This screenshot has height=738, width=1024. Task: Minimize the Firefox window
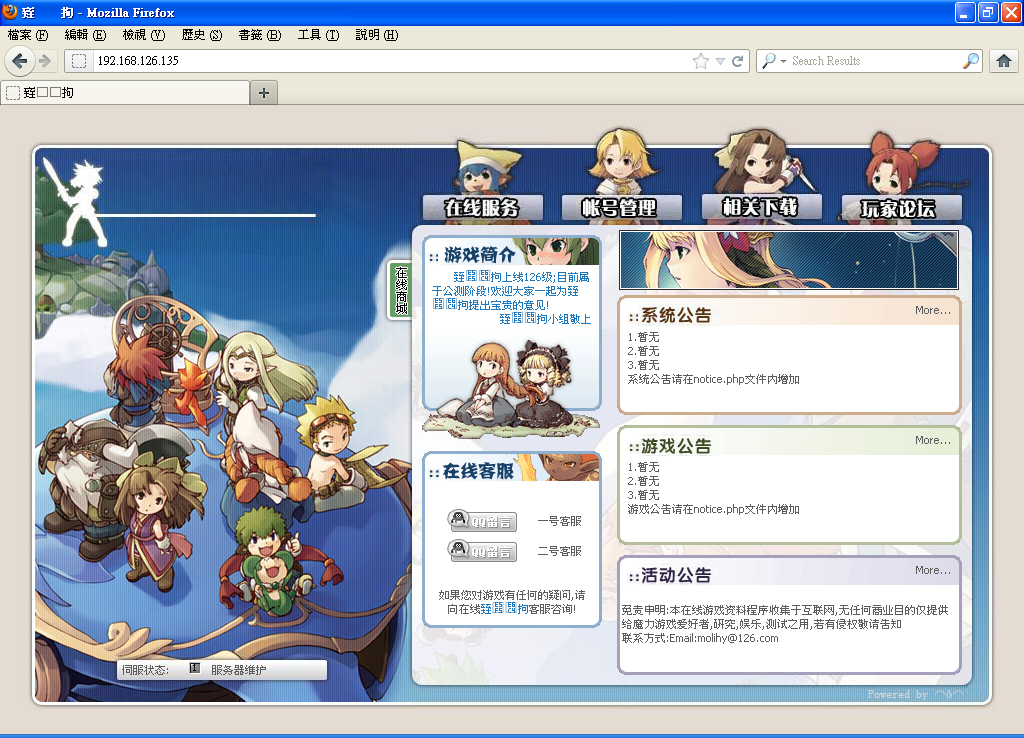(965, 12)
